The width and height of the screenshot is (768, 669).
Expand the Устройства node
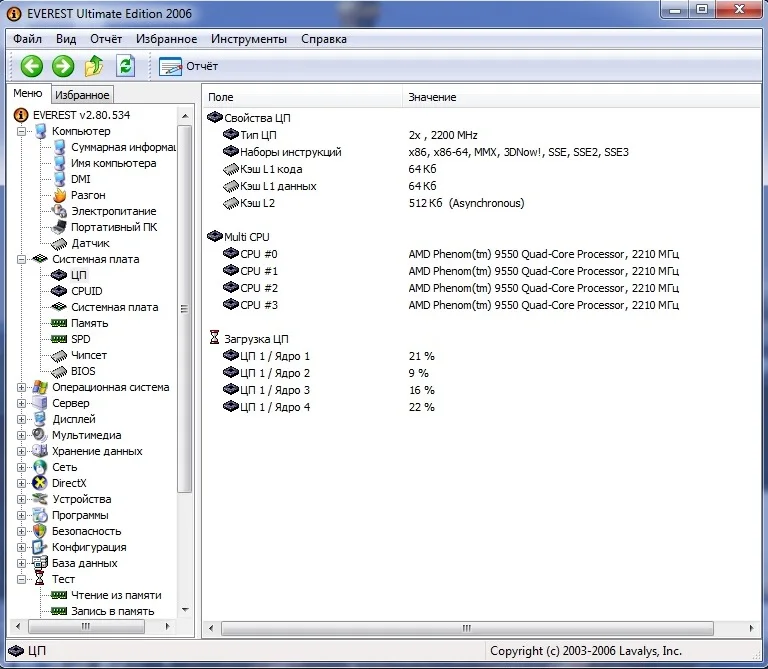pos(21,499)
